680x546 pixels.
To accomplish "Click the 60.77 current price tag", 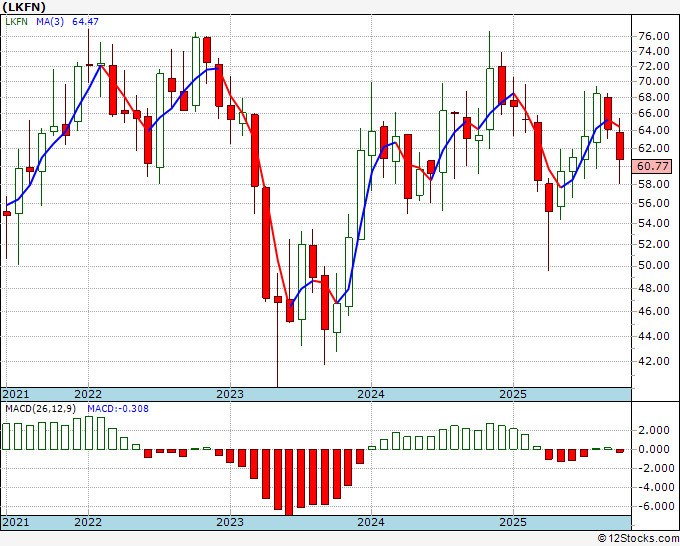I will coord(652,166).
